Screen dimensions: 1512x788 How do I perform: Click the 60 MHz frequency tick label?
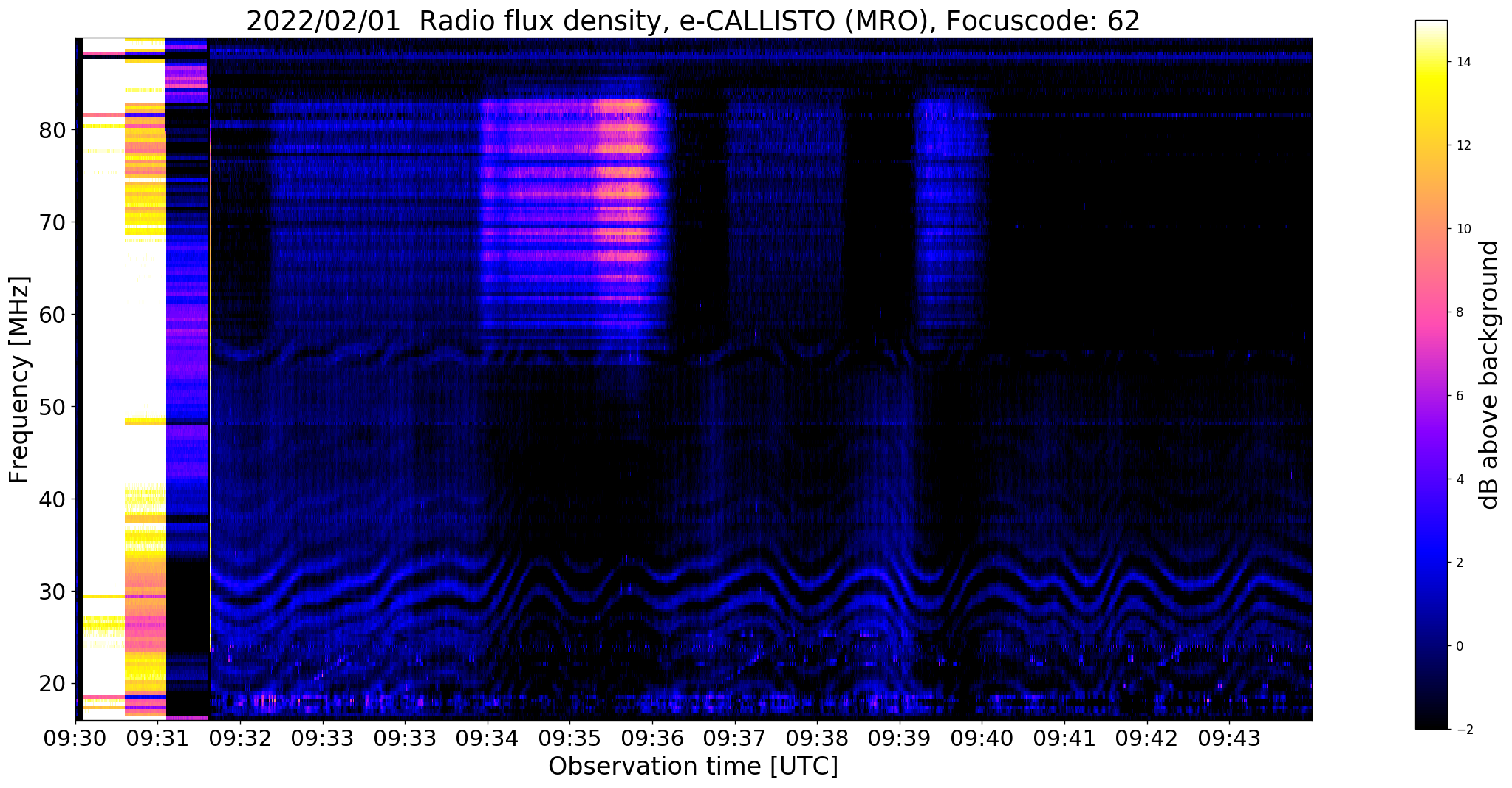point(53,315)
